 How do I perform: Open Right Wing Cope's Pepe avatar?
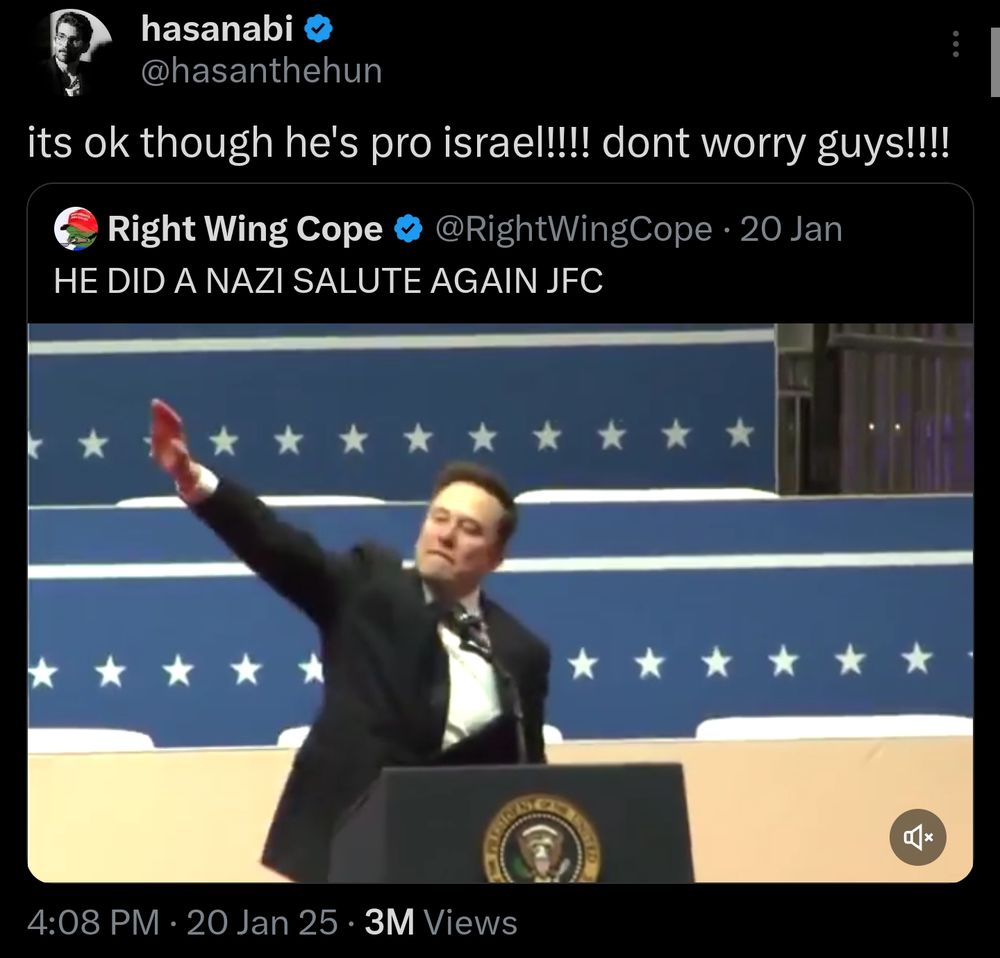click(76, 228)
